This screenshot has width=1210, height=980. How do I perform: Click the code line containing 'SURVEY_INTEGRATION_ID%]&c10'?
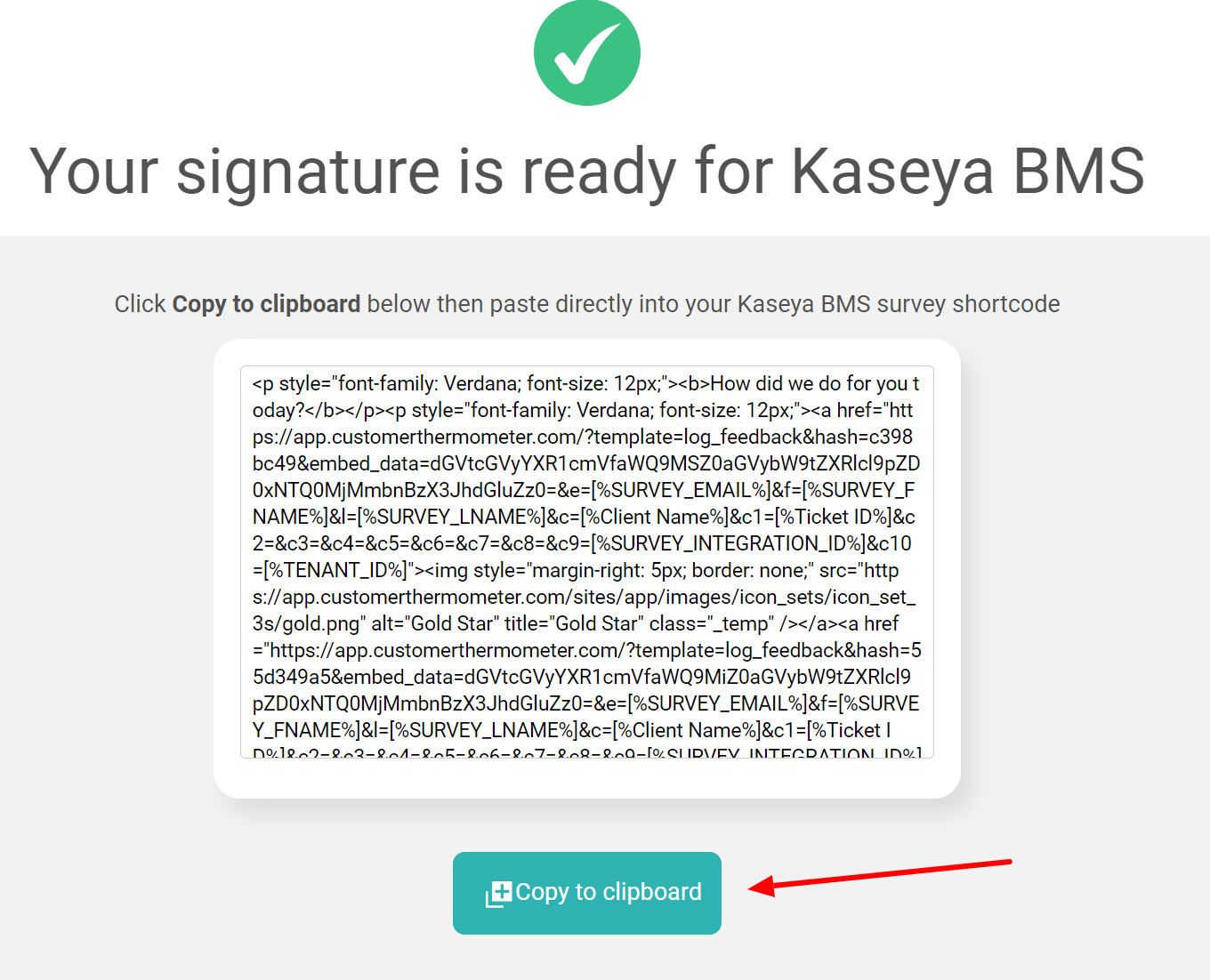click(582, 543)
